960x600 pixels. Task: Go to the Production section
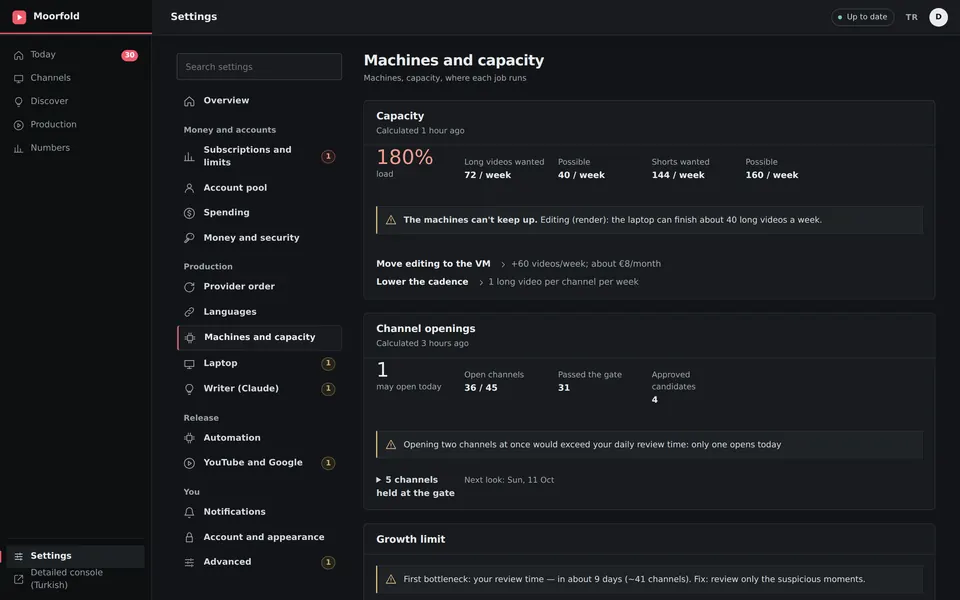tap(75, 124)
